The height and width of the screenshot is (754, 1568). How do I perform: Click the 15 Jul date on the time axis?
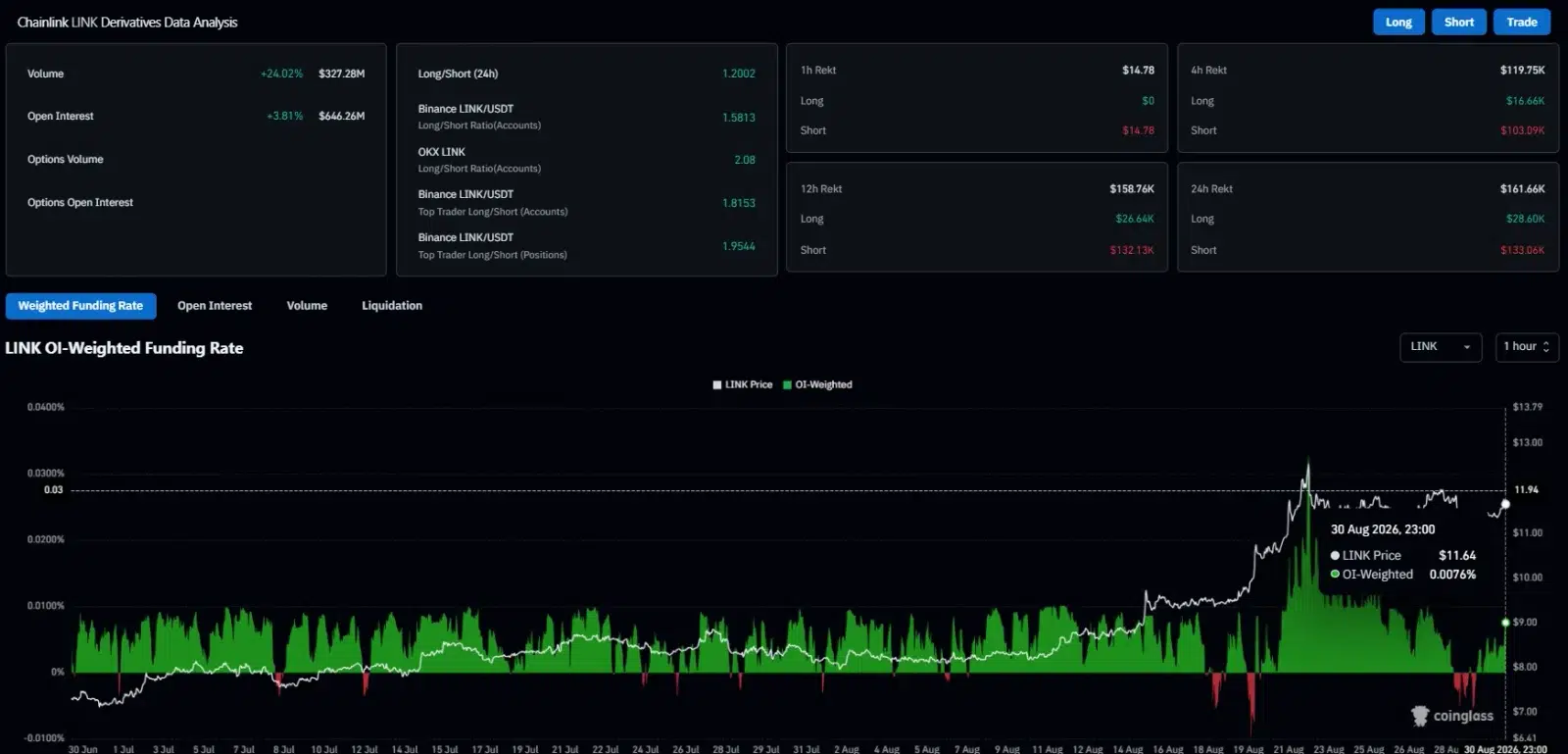click(x=445, y=749)
